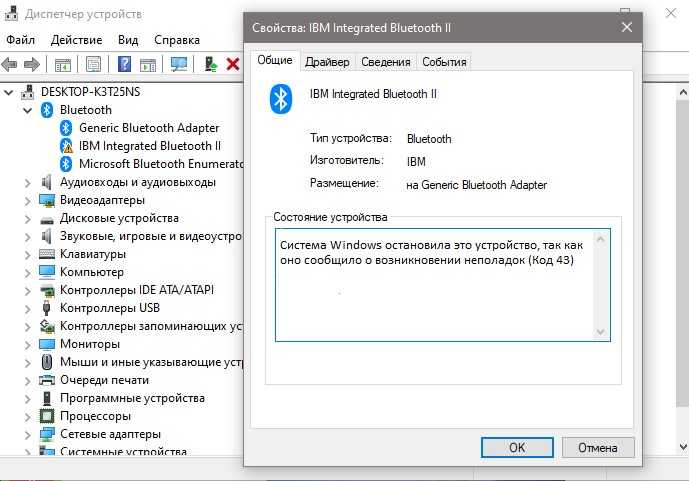Expand the Дисковые устройства category
This screenshot has width=689, height=481.
click(x=27, y=219)
